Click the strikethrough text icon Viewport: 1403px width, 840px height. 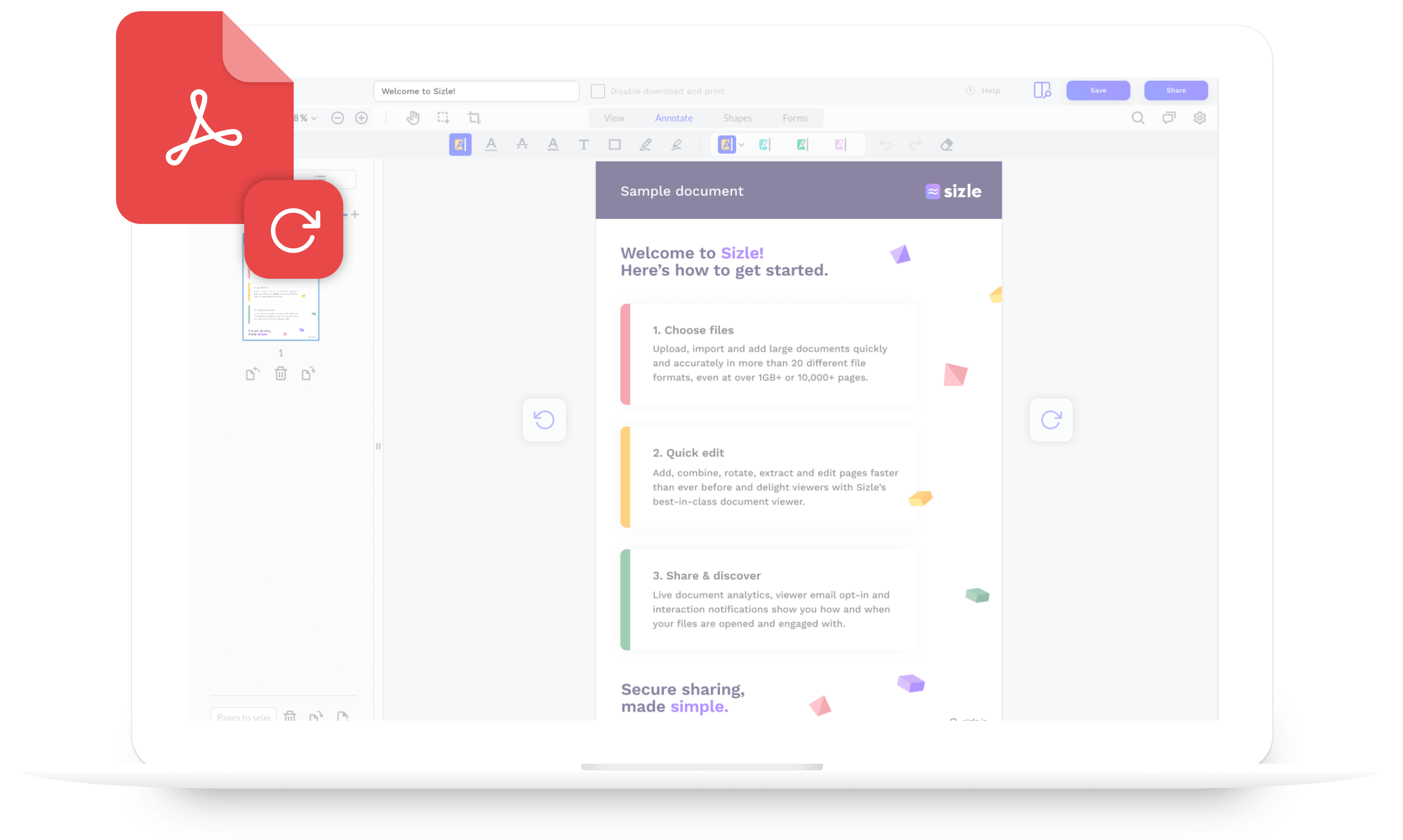click(522, 145)
